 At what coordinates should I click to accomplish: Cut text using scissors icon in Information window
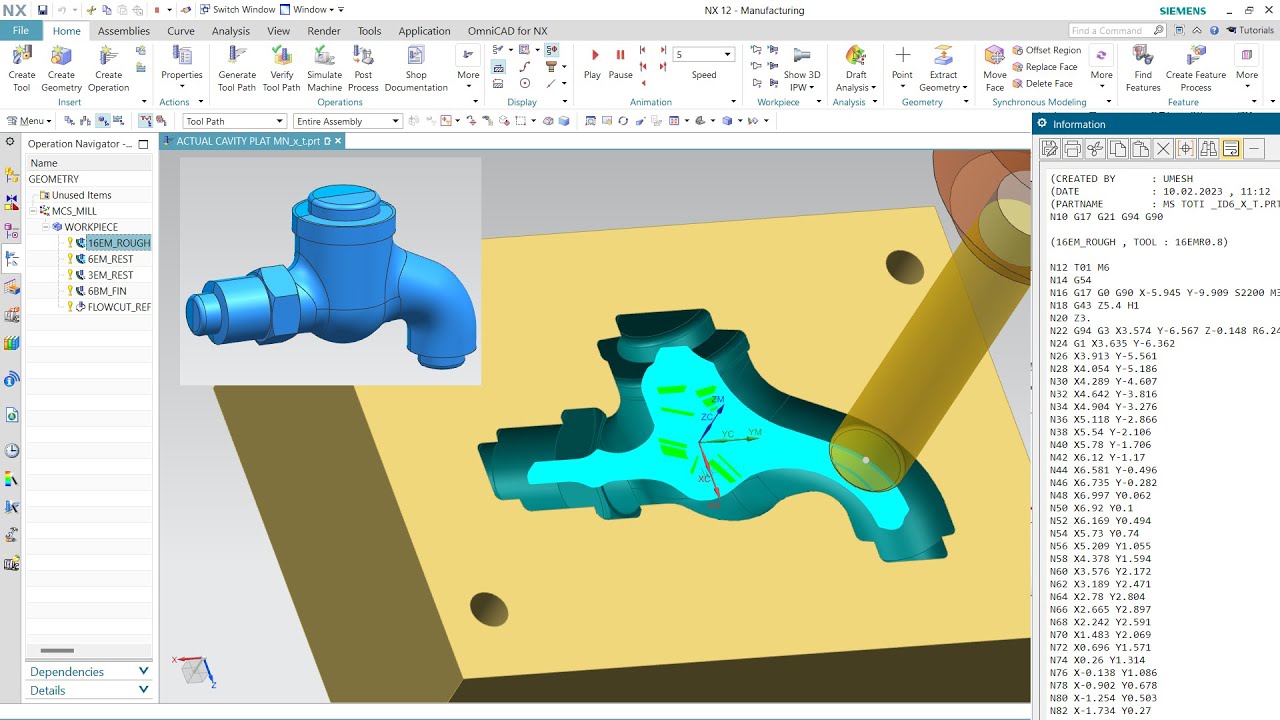1095,149
